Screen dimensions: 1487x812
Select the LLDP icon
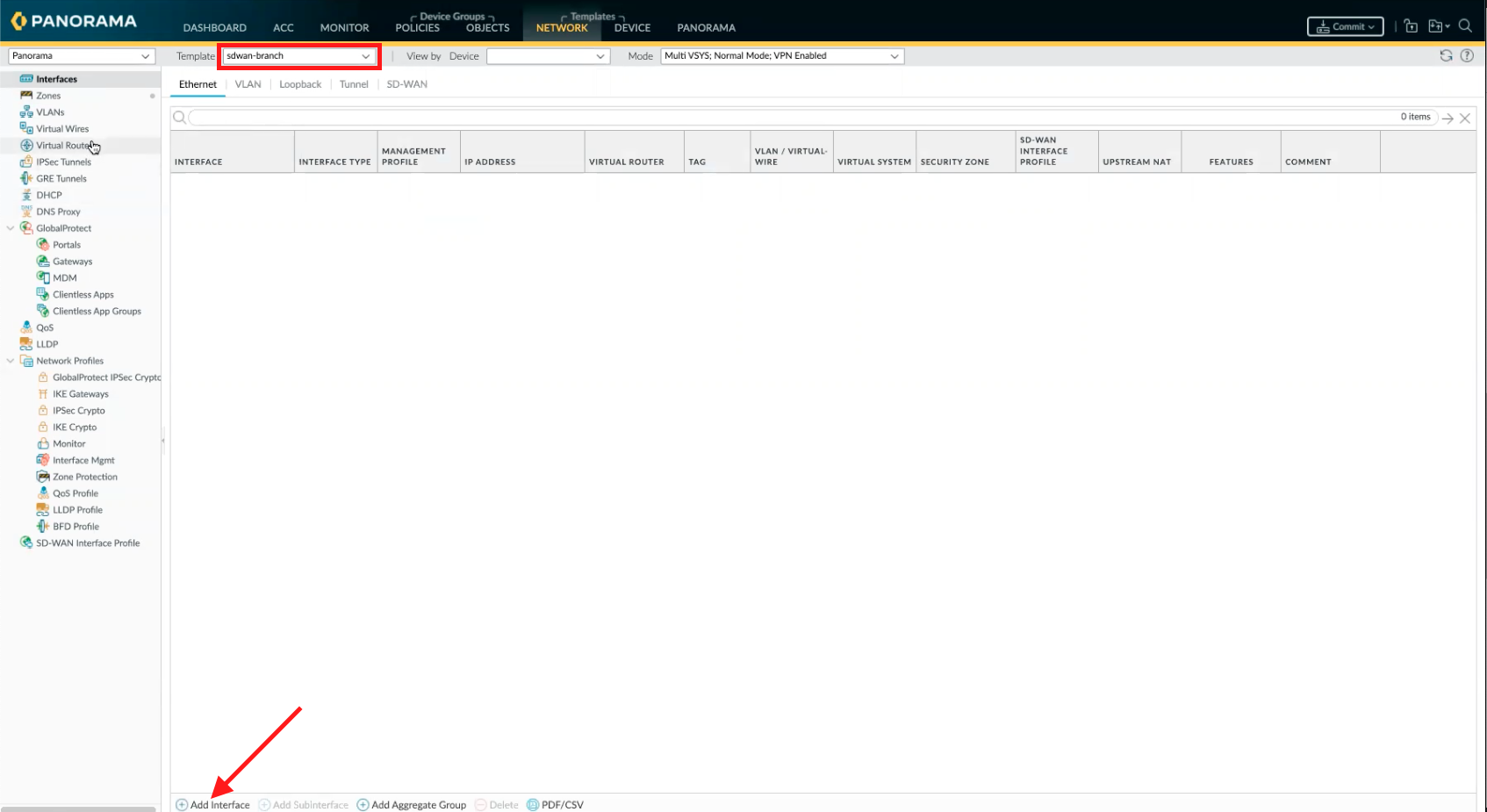click(x=26, y=344)
